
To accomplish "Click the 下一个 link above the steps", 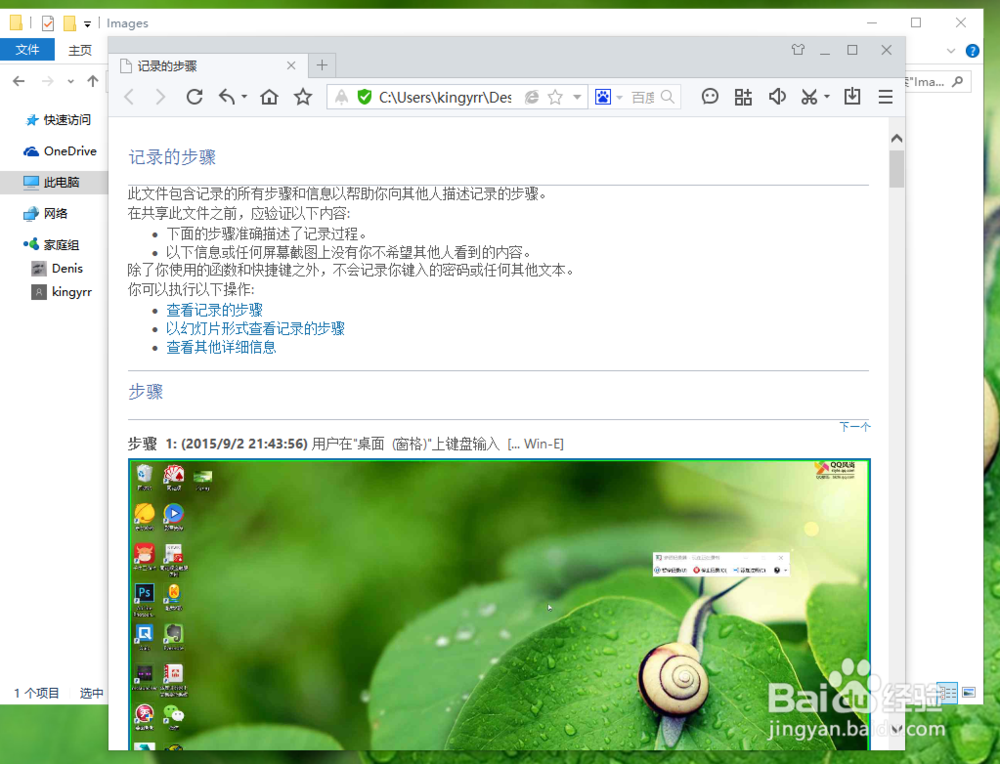I will coord(855,425).
